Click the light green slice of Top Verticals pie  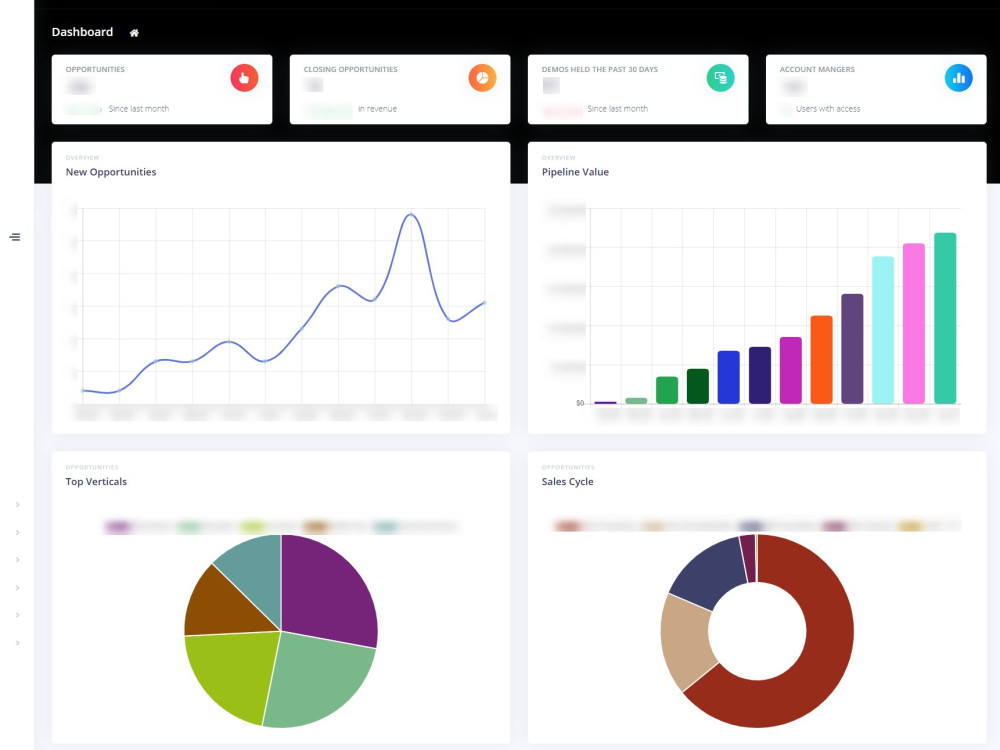[319, 679]
